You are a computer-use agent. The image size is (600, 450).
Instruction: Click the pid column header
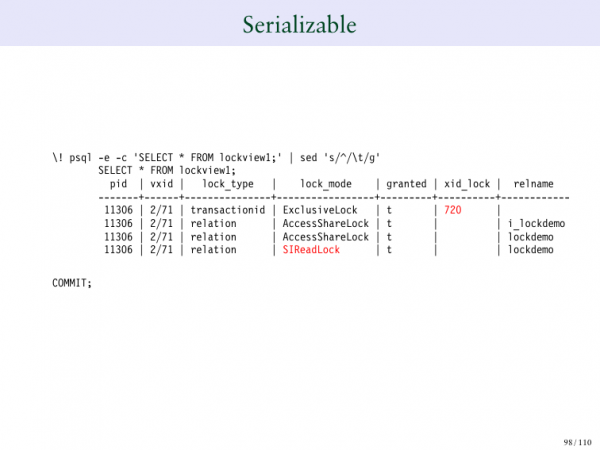tap(118, 184)
